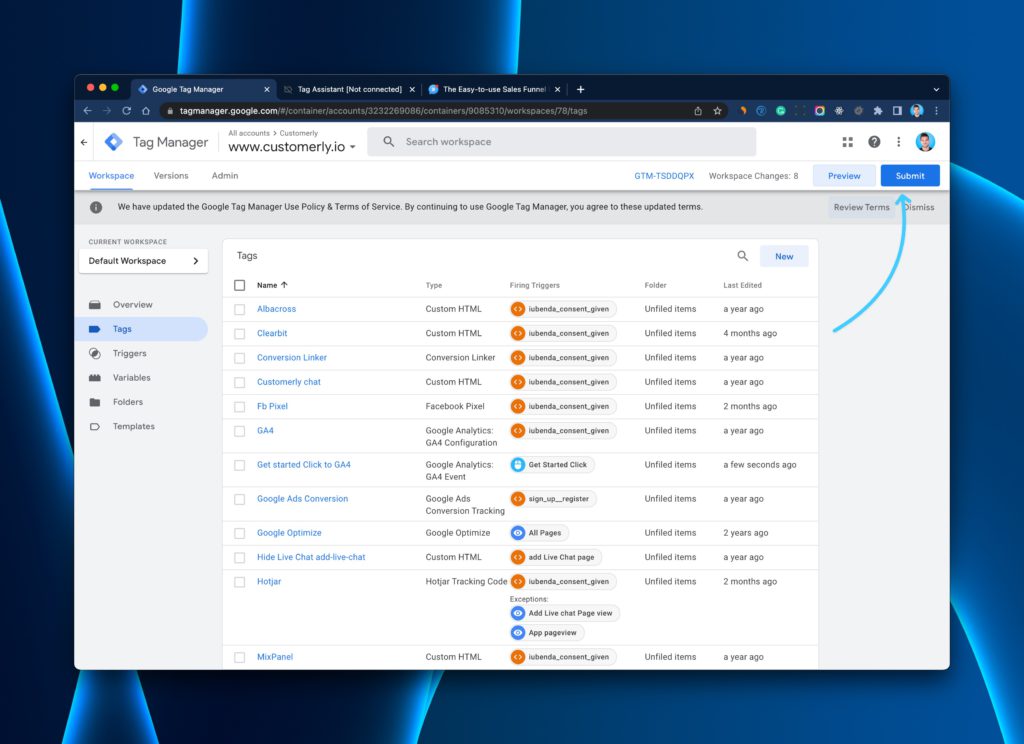Click the Google Tag Manager logo icon
The width and height of the screenshot is (1024, 744).
(114, 142)
